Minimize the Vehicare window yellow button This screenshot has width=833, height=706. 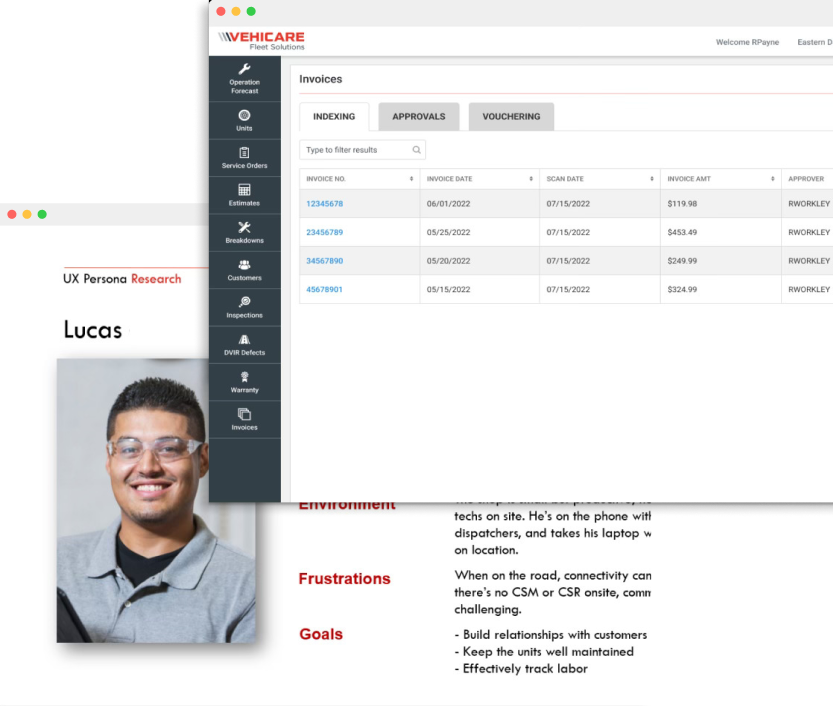[x=236, y=11]
